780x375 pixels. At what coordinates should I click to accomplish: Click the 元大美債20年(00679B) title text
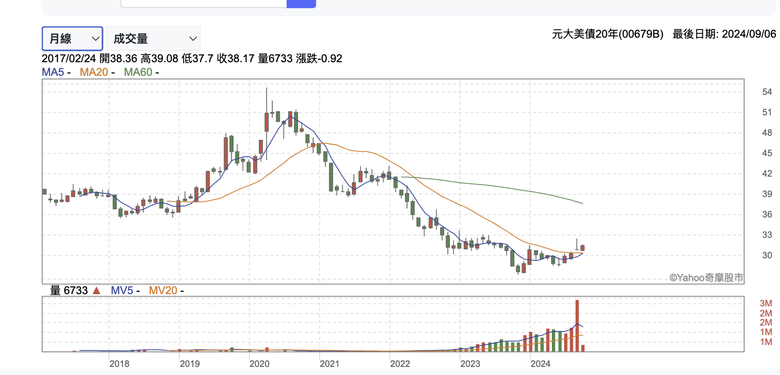click(x=608, y=34)
